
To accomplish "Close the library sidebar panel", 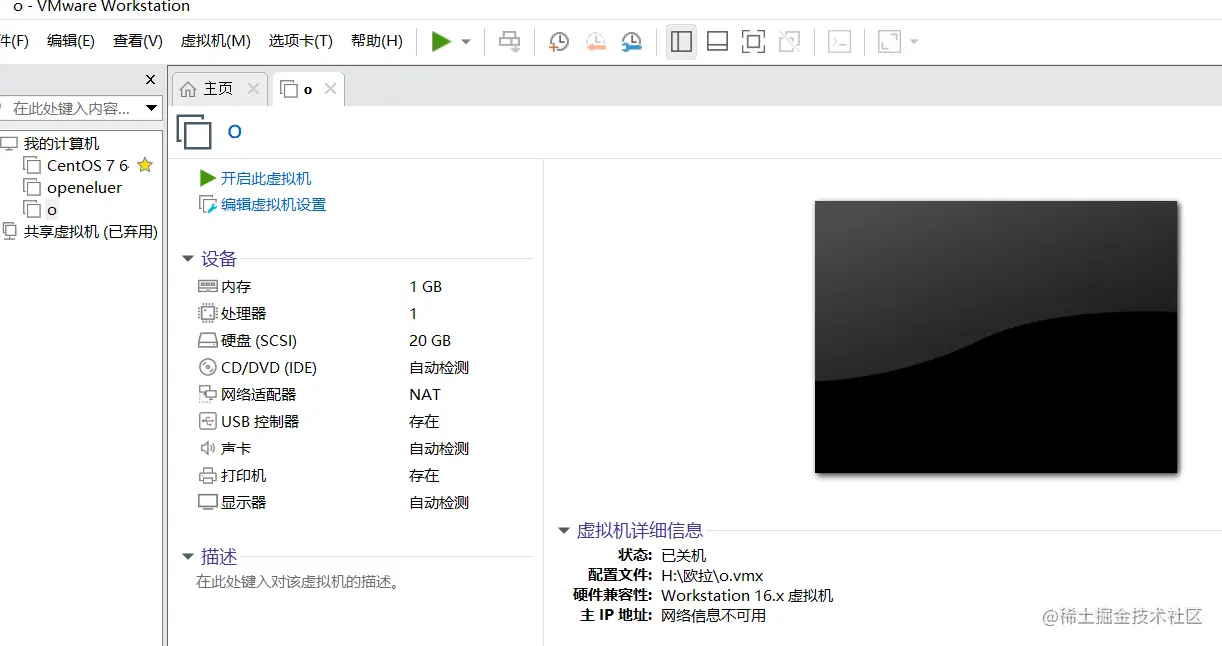I will (151, 80).
